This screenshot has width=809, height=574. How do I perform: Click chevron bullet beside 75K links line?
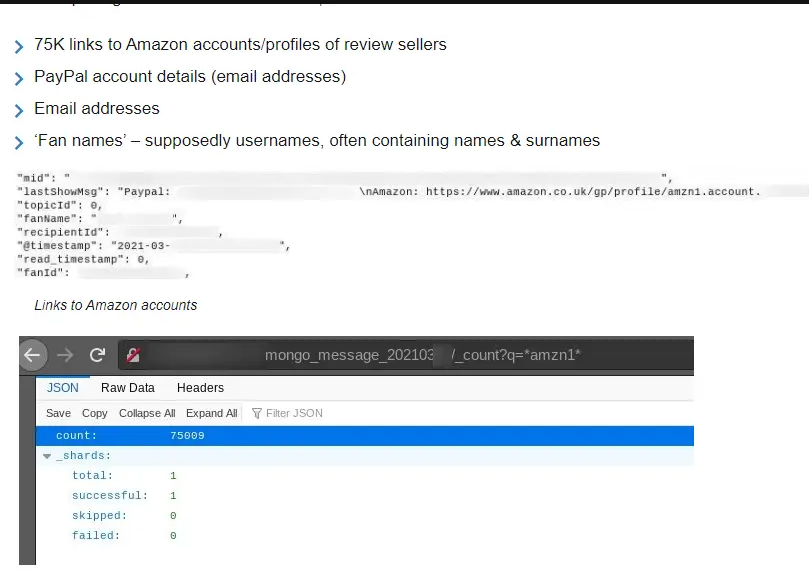19,47
